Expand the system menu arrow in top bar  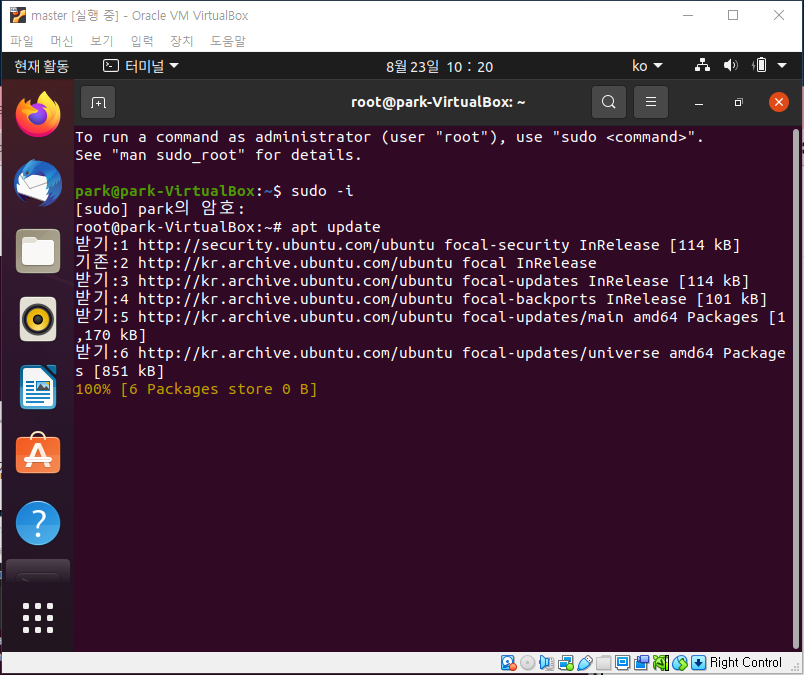point(782,66)
